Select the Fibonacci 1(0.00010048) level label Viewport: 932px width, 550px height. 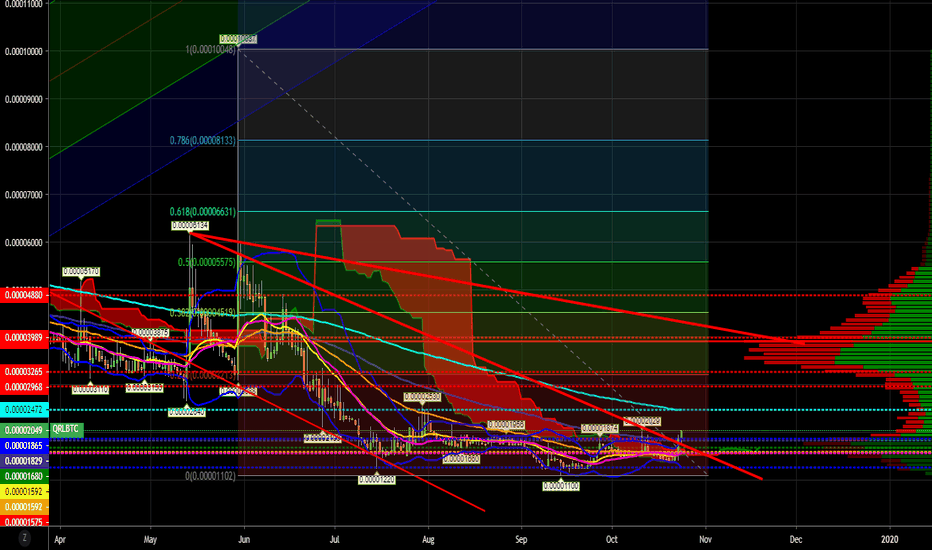(x=210, y=49)
